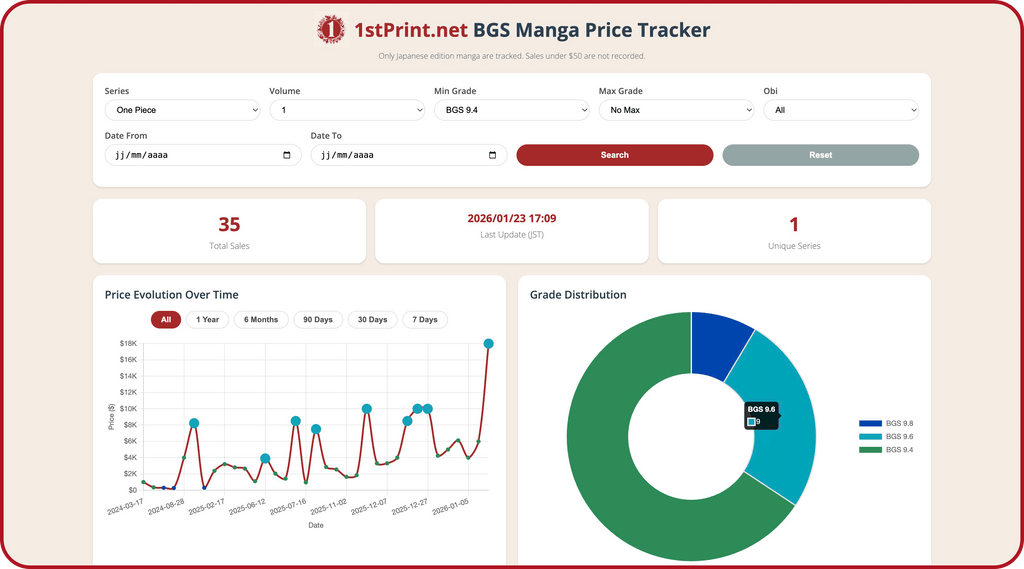Switch chart to 7 Days range
Screen dimensions: 1024x569
click(425, 319)
